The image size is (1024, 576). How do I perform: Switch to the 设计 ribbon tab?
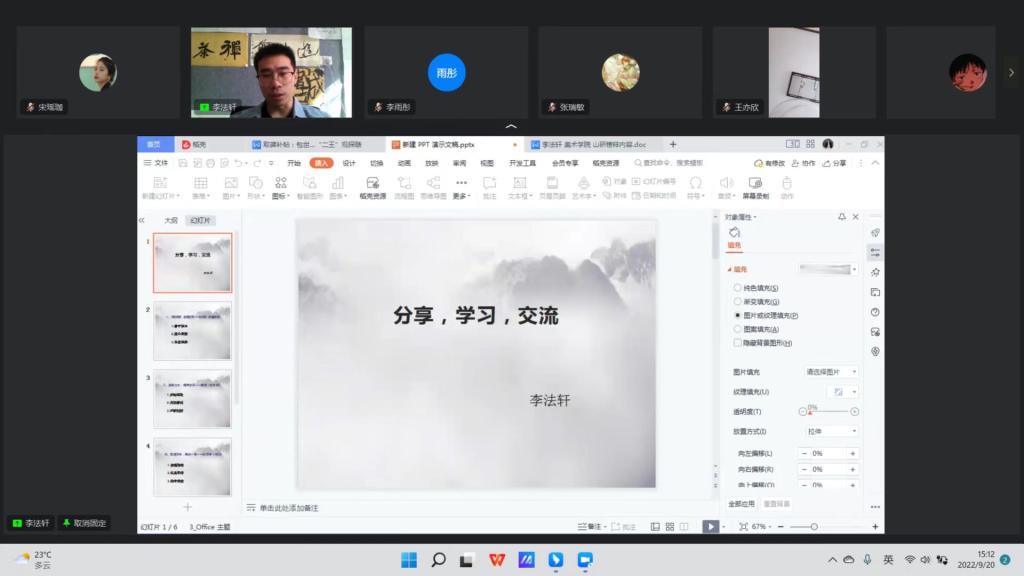click(349, 163)
